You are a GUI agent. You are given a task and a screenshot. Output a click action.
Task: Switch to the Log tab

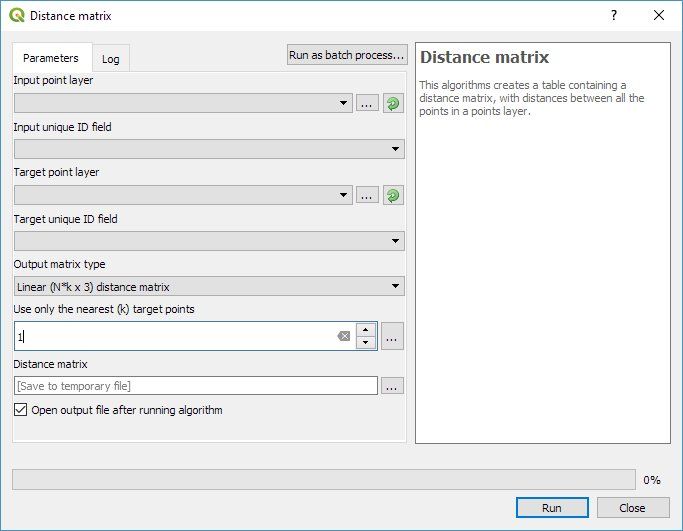[110, 59]
